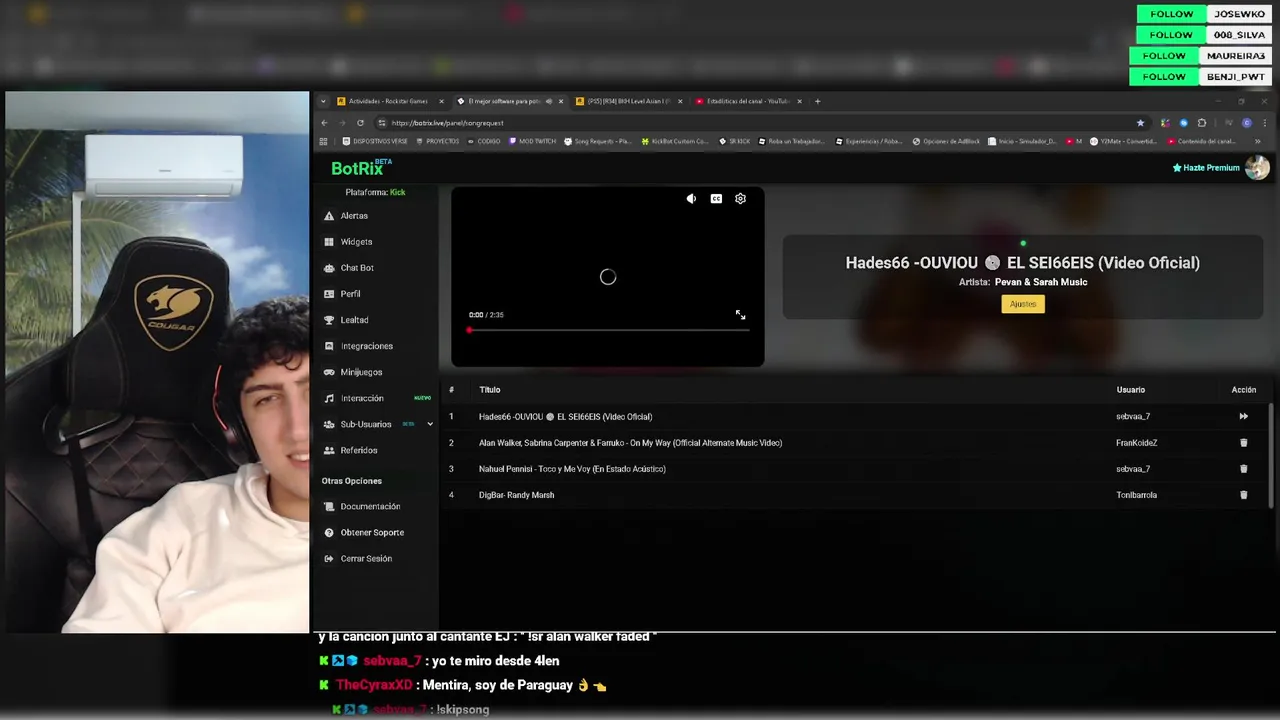
Task: Open the MOD TWITCH bookmark
Action: point(533,141)
